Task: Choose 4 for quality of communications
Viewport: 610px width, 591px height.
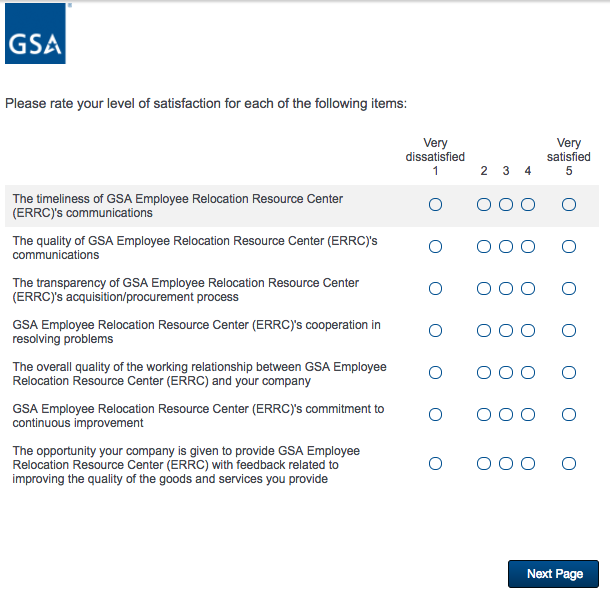Action: 528,247
